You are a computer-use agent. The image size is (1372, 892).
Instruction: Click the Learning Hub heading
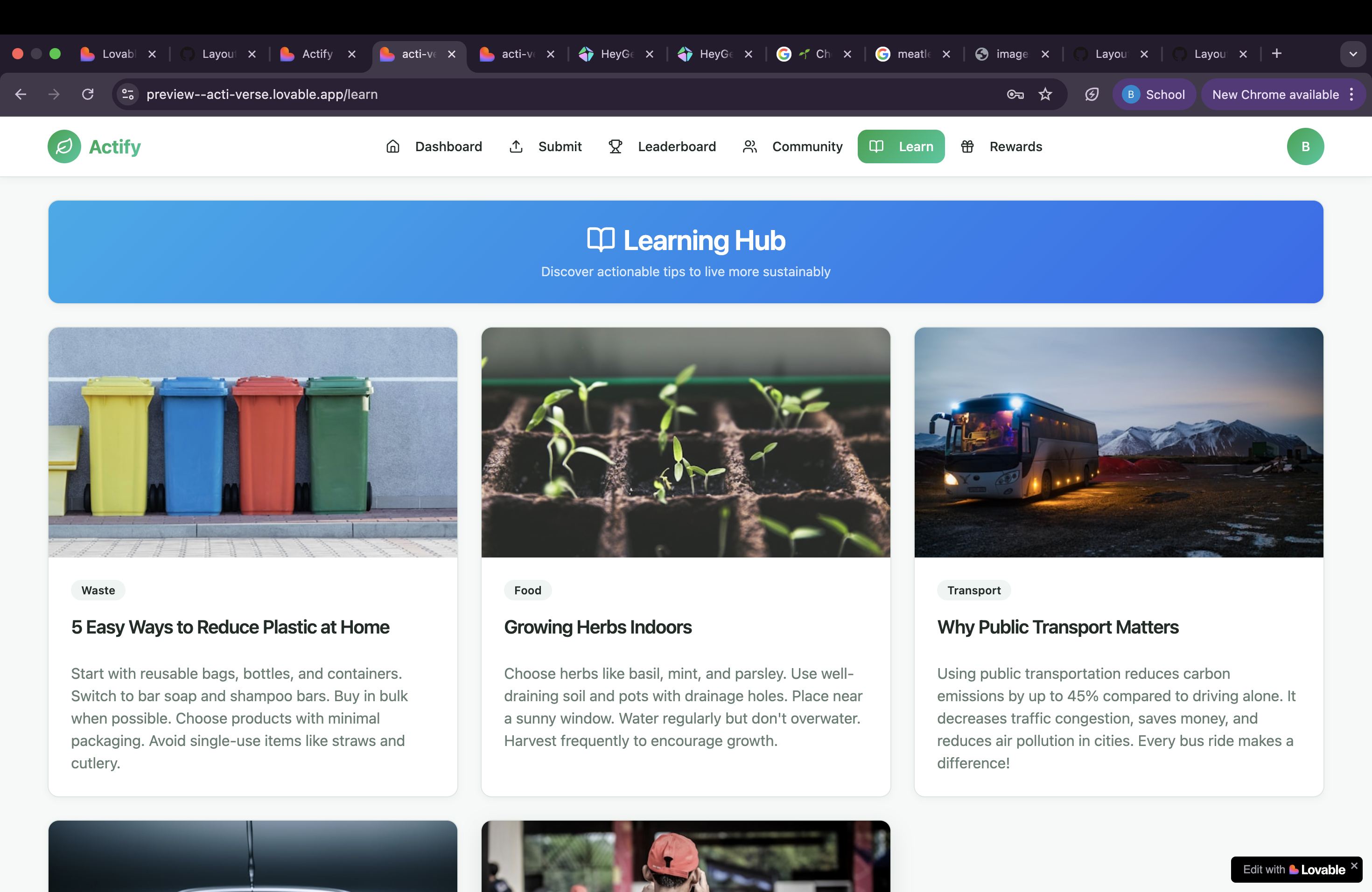point(705,240)
